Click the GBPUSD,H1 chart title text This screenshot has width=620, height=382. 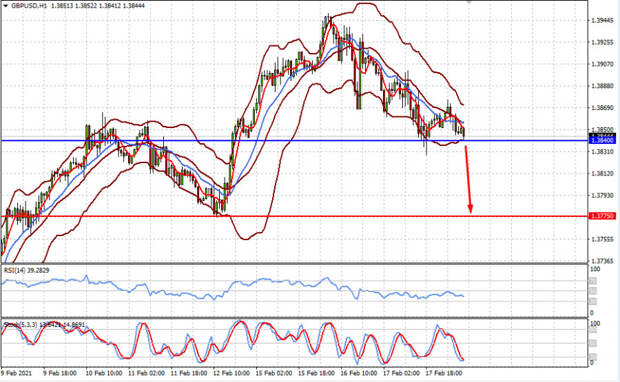[29, 6]
